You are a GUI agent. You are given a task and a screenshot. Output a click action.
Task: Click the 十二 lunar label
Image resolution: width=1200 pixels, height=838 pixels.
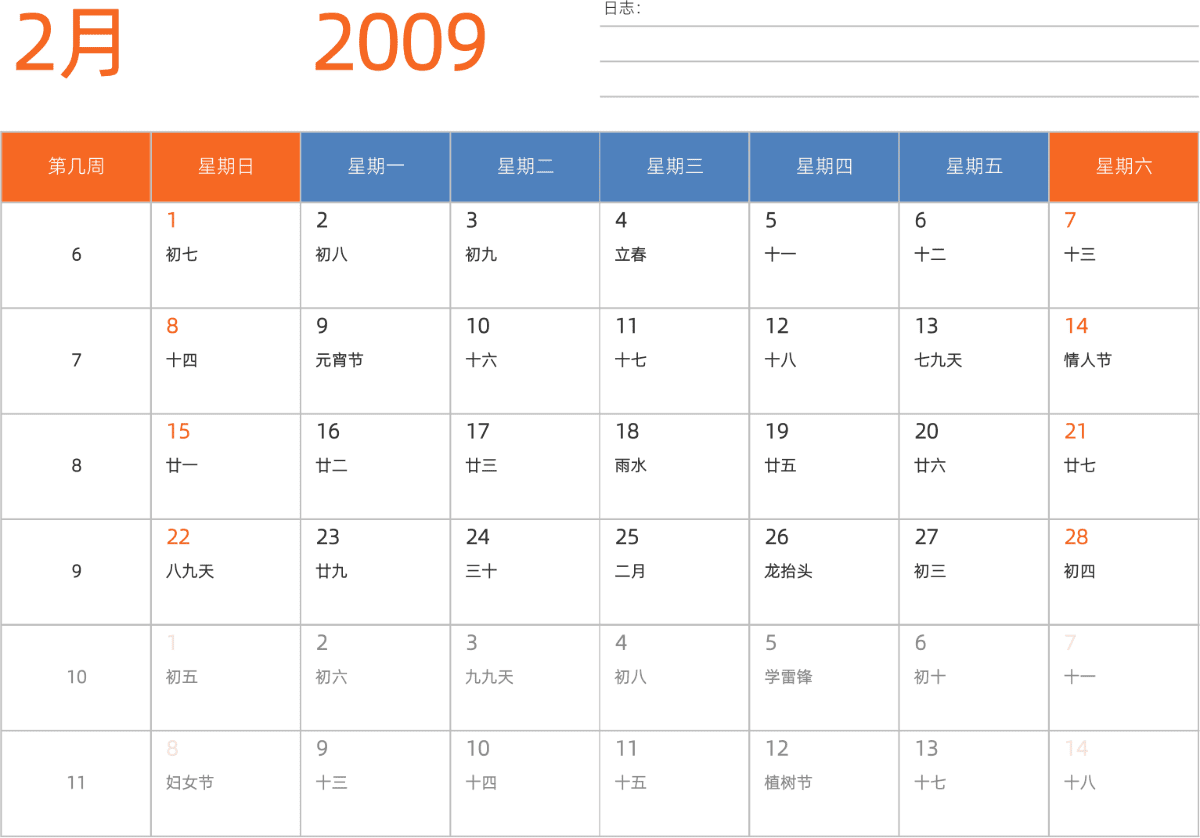[x=930, y=255]
